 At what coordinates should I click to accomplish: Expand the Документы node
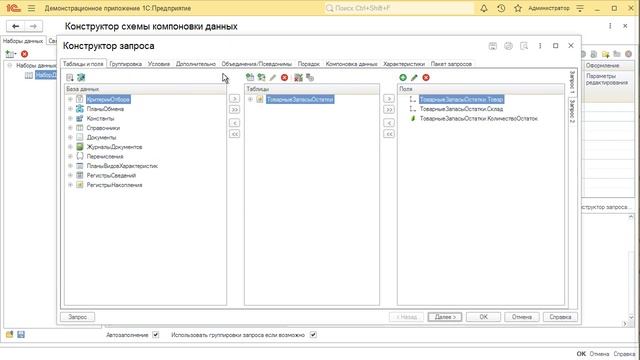point(70,137)
